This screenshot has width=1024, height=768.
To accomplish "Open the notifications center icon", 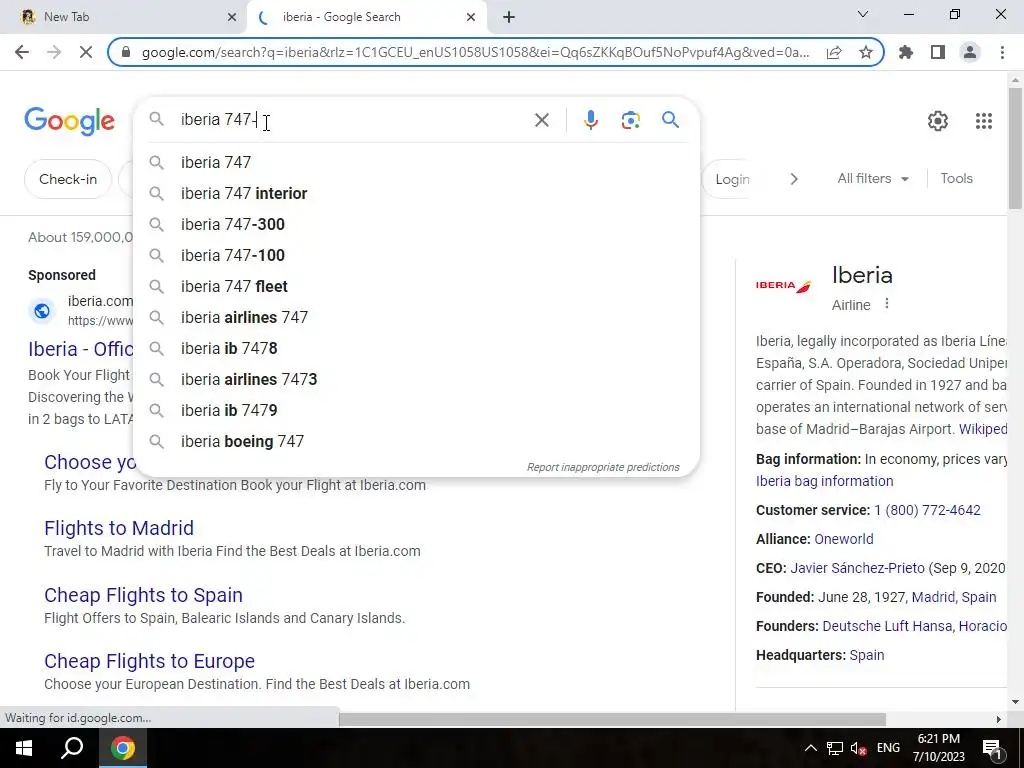I will [x=991, y=748].
